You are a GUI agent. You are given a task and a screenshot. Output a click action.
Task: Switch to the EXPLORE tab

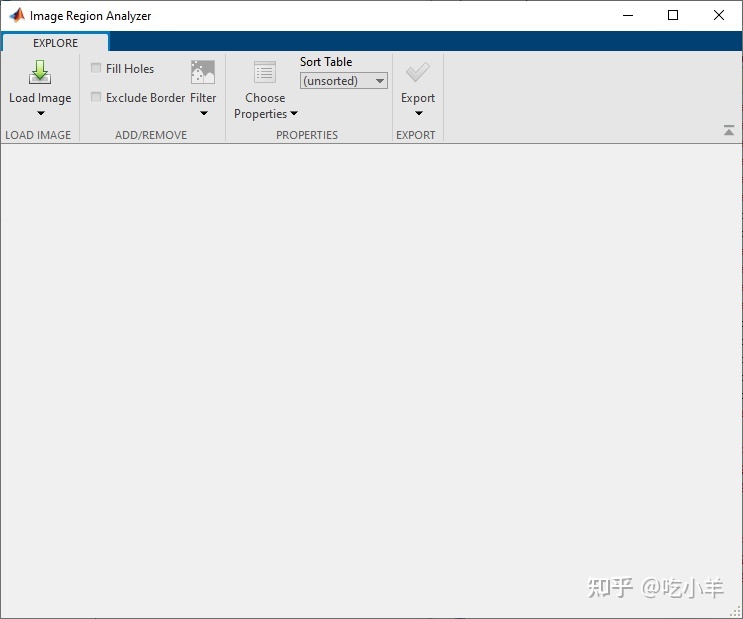(x=55, y=43)
